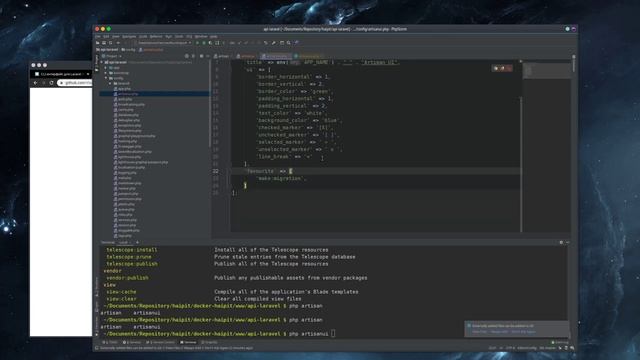Click the artisanui.php breadcrumb
This screenshot has height=360, width=640.
151,50
